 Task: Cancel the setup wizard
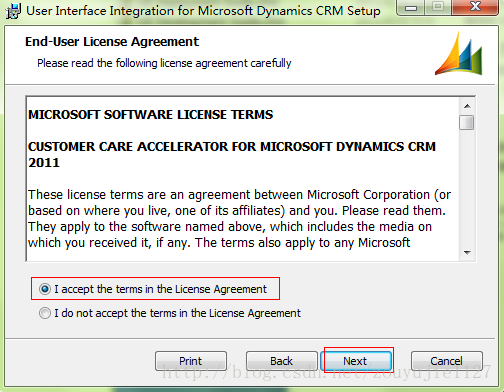click(447, 361)
